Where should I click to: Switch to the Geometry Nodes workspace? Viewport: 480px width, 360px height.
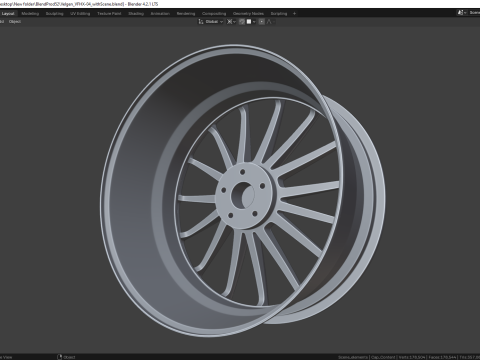(248, 14)
